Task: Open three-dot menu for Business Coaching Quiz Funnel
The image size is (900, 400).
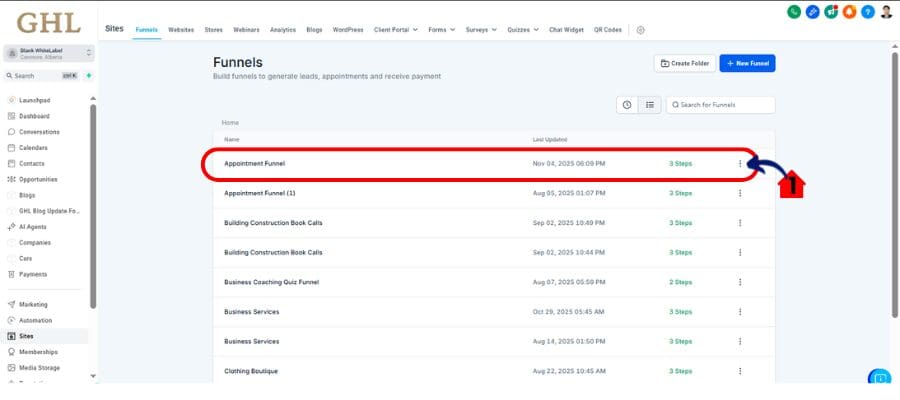Action: 740,282
